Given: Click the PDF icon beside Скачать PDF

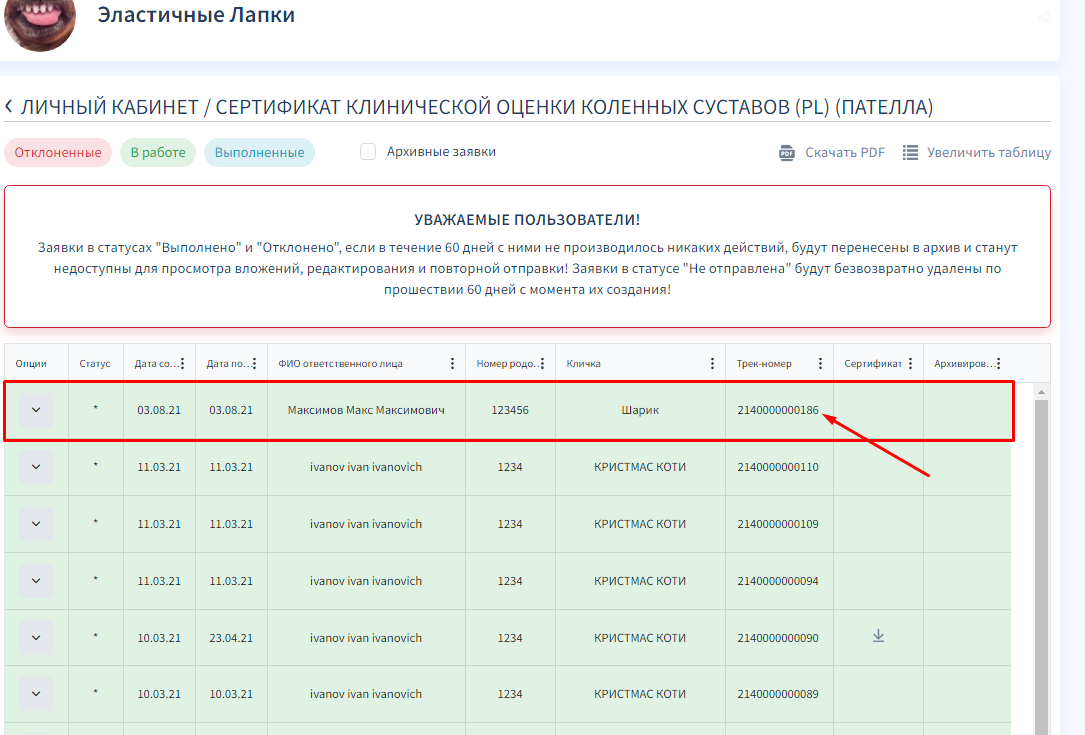Looking at the screenshot, I should pyautogui.click(x=787, y=153).
